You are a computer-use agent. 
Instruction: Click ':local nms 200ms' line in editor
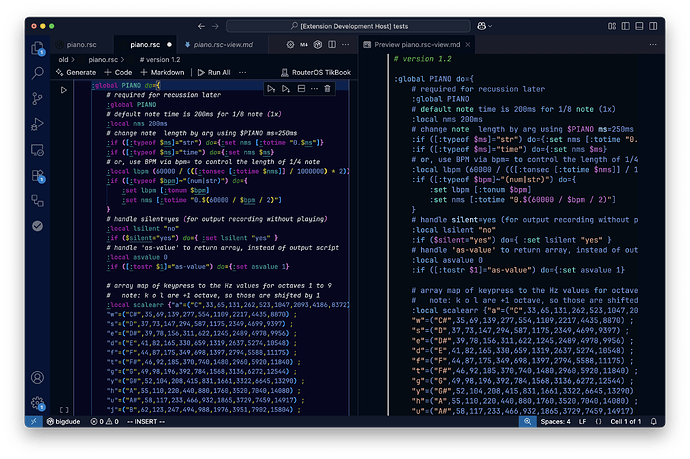pyautogui.click(x=137, y=124)
